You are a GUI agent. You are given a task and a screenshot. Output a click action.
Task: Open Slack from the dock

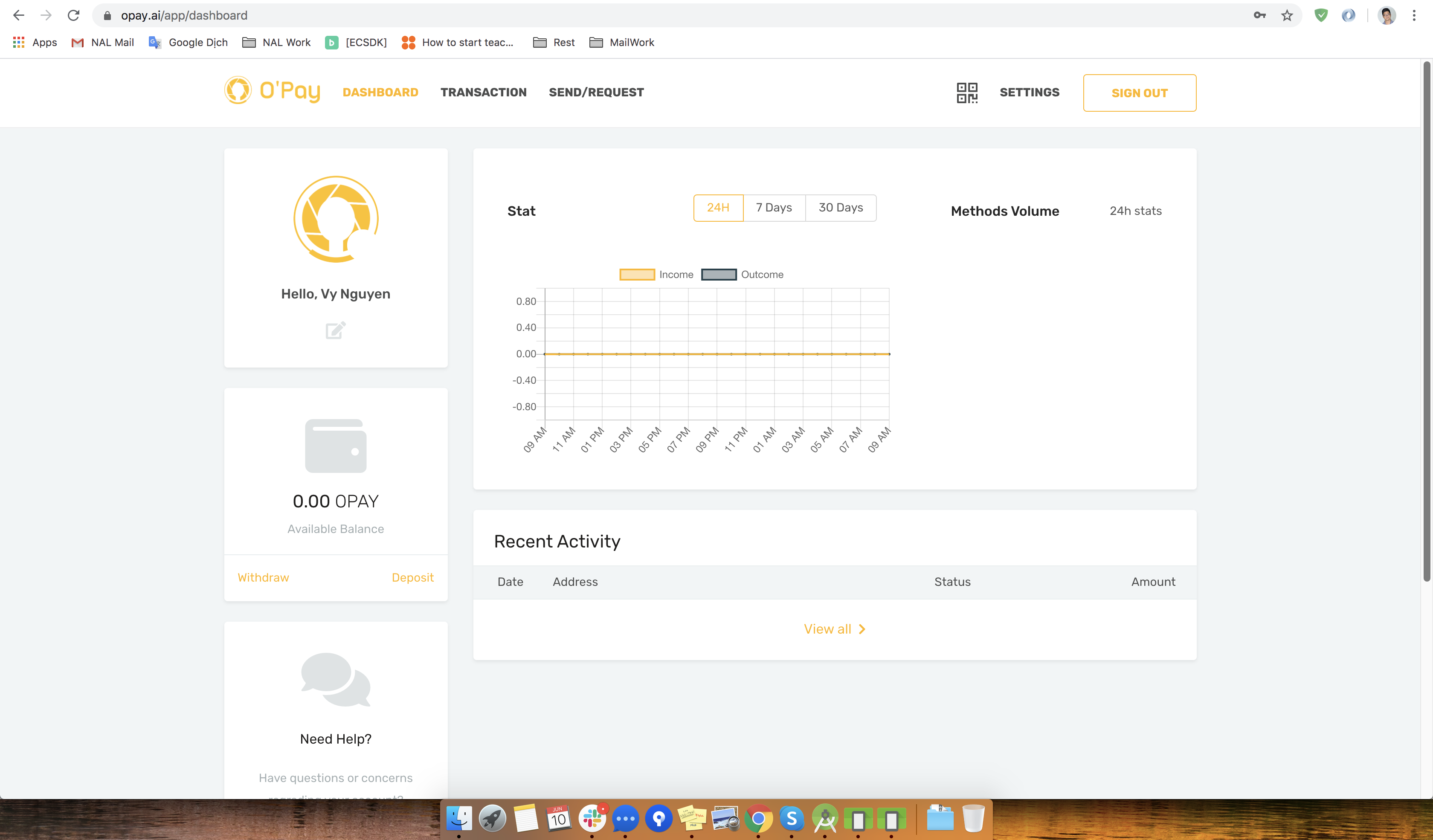(592, 818)
